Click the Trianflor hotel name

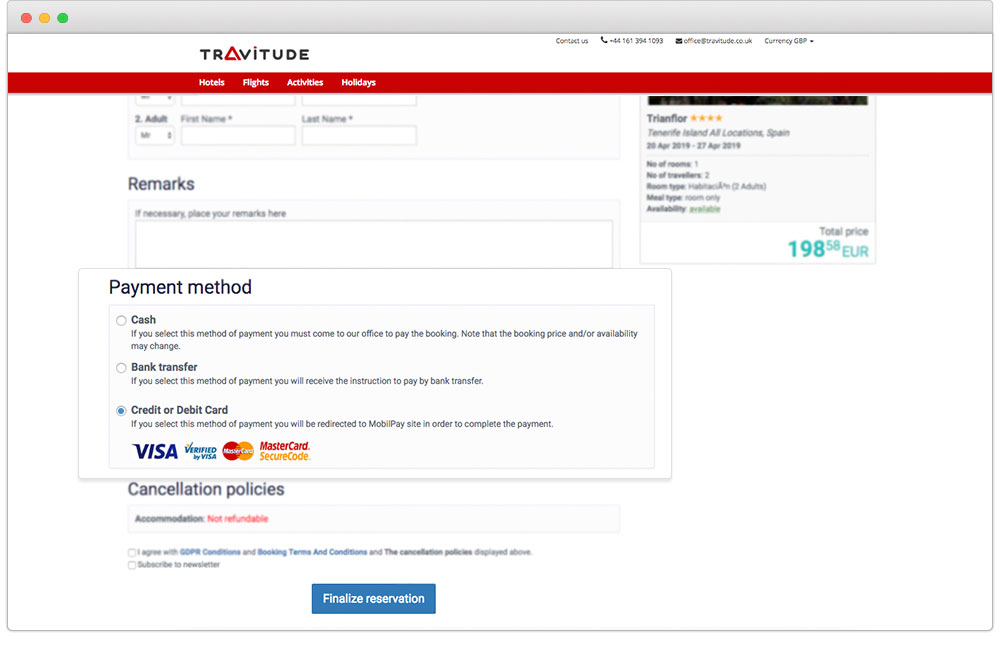pyautogui.click(x=666, y=119)
